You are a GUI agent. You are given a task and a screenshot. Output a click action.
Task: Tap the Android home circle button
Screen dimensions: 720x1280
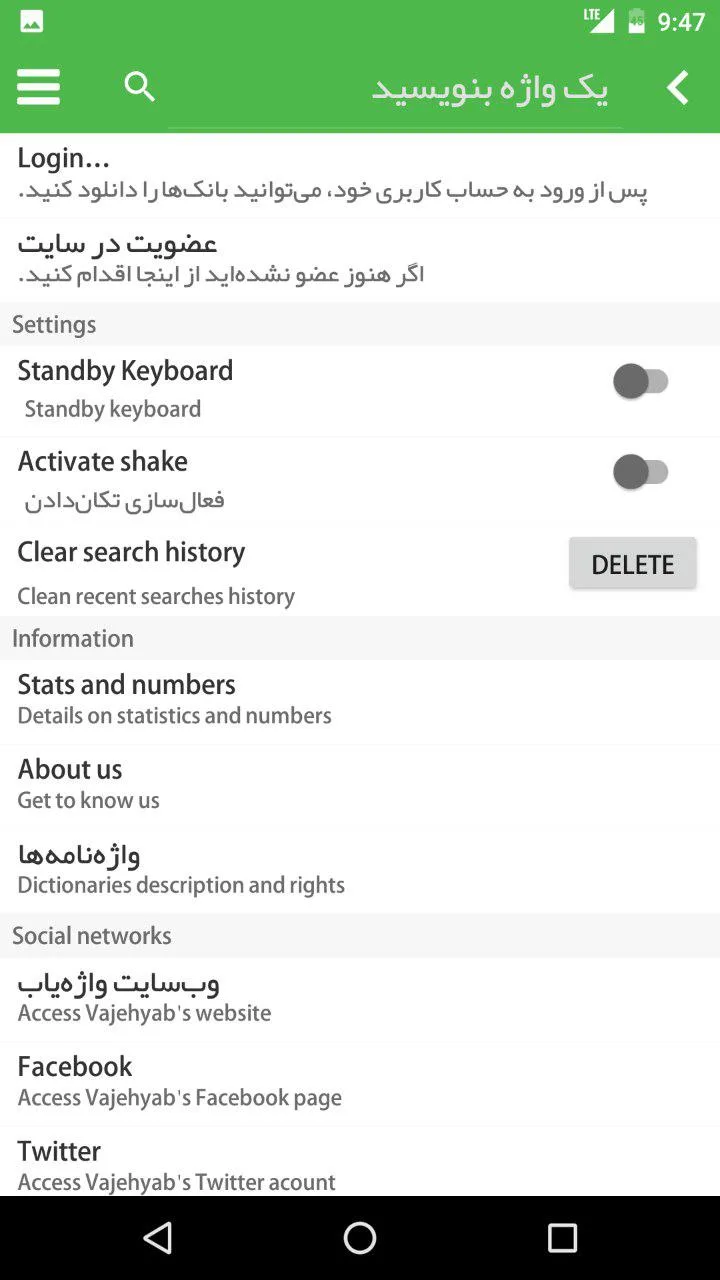(x=360, y=1238)
